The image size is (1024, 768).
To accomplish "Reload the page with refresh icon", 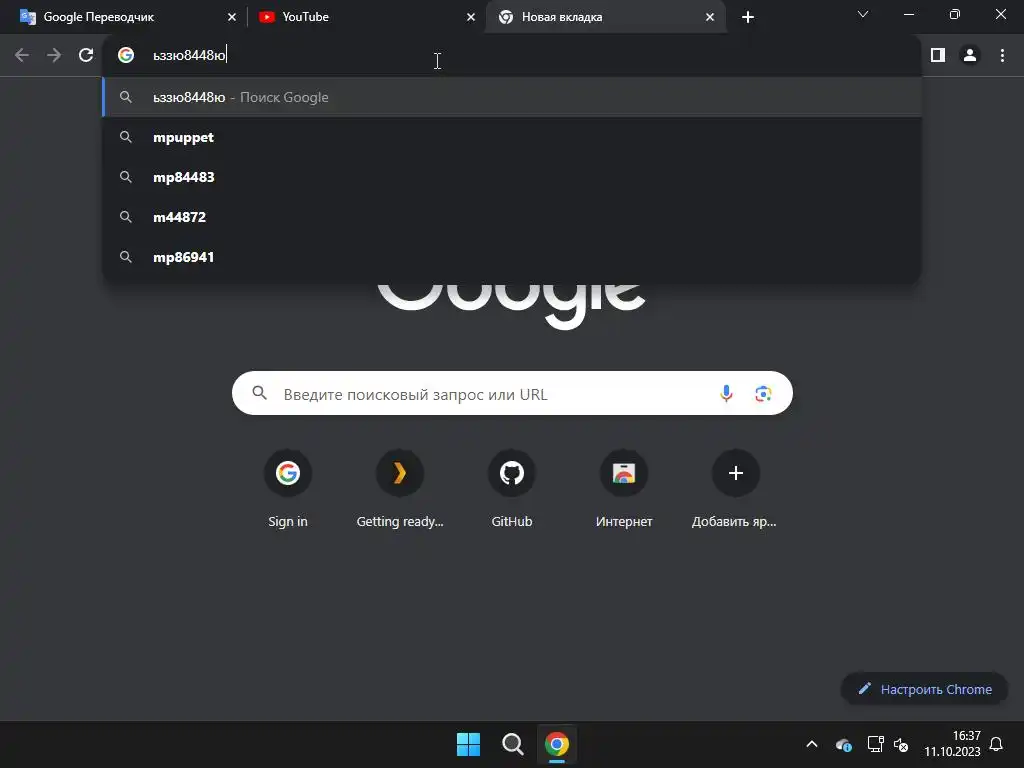I will pyautogui.click(x=86, y=55).
